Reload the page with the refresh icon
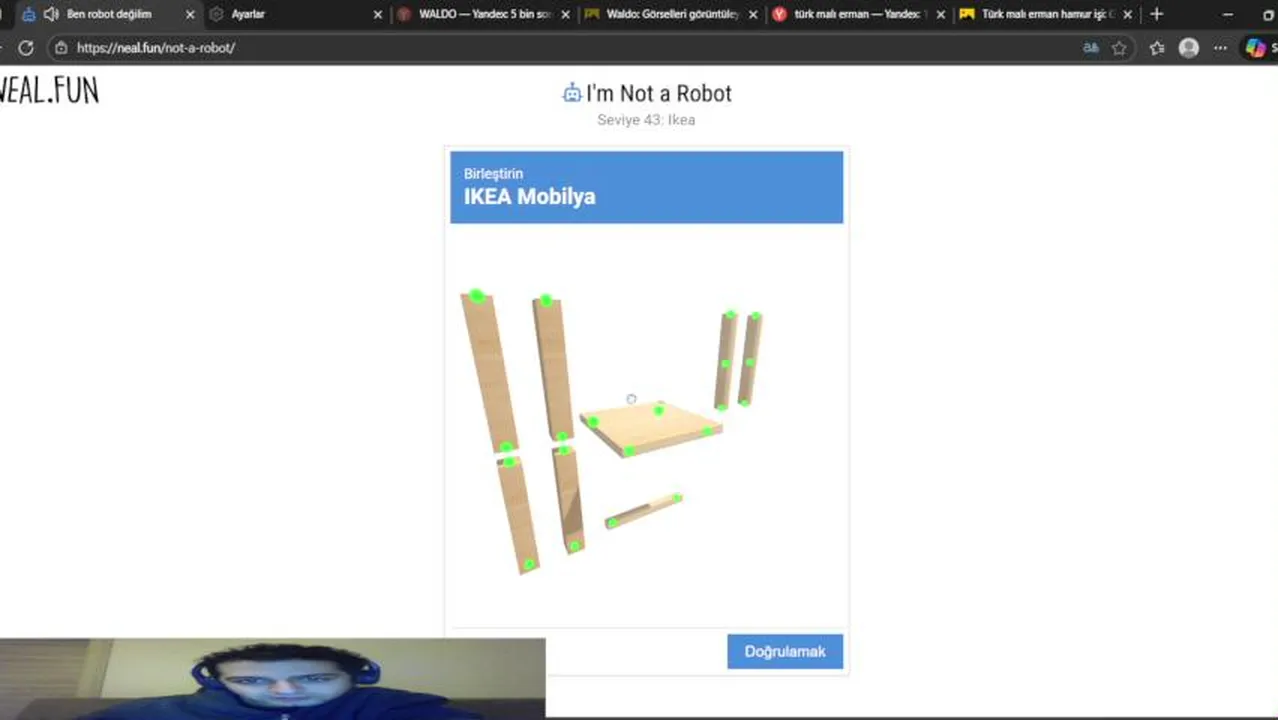The height and width of the screenshot is (720, 1278). pyautogui.click(x=26, y=48)
